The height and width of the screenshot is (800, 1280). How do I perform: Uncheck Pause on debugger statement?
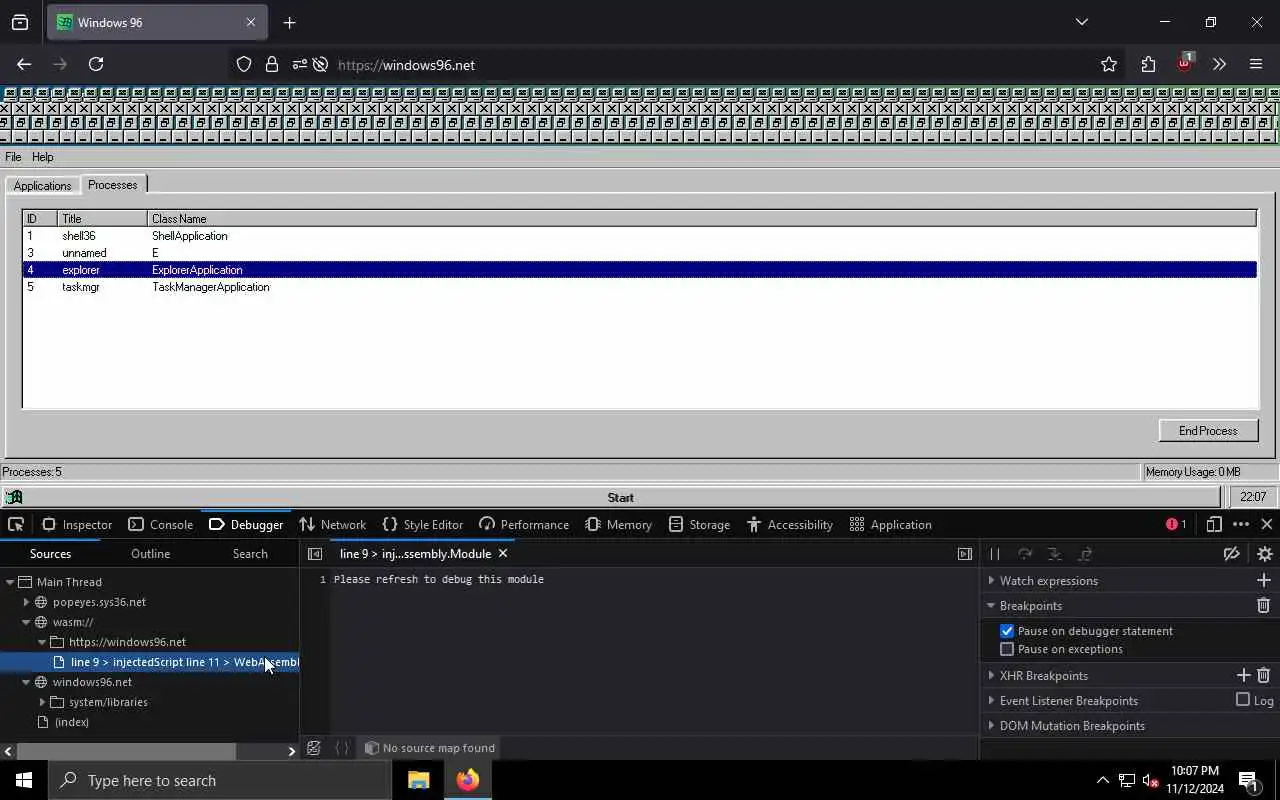click(1007, 631)
